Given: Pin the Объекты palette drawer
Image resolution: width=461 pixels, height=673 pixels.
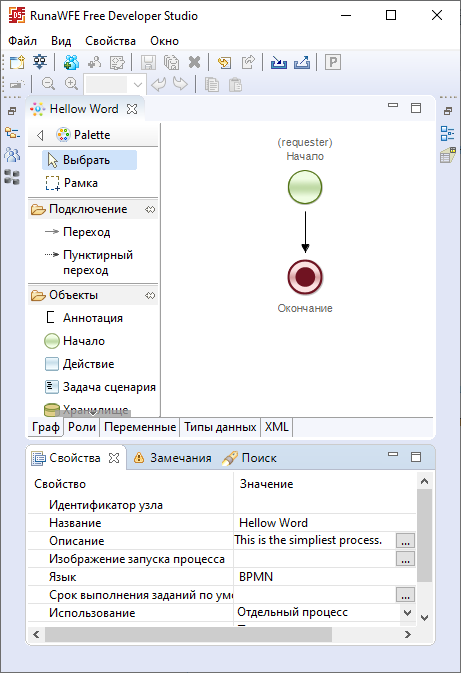Looking at the screenshot, I should [150, 295].
